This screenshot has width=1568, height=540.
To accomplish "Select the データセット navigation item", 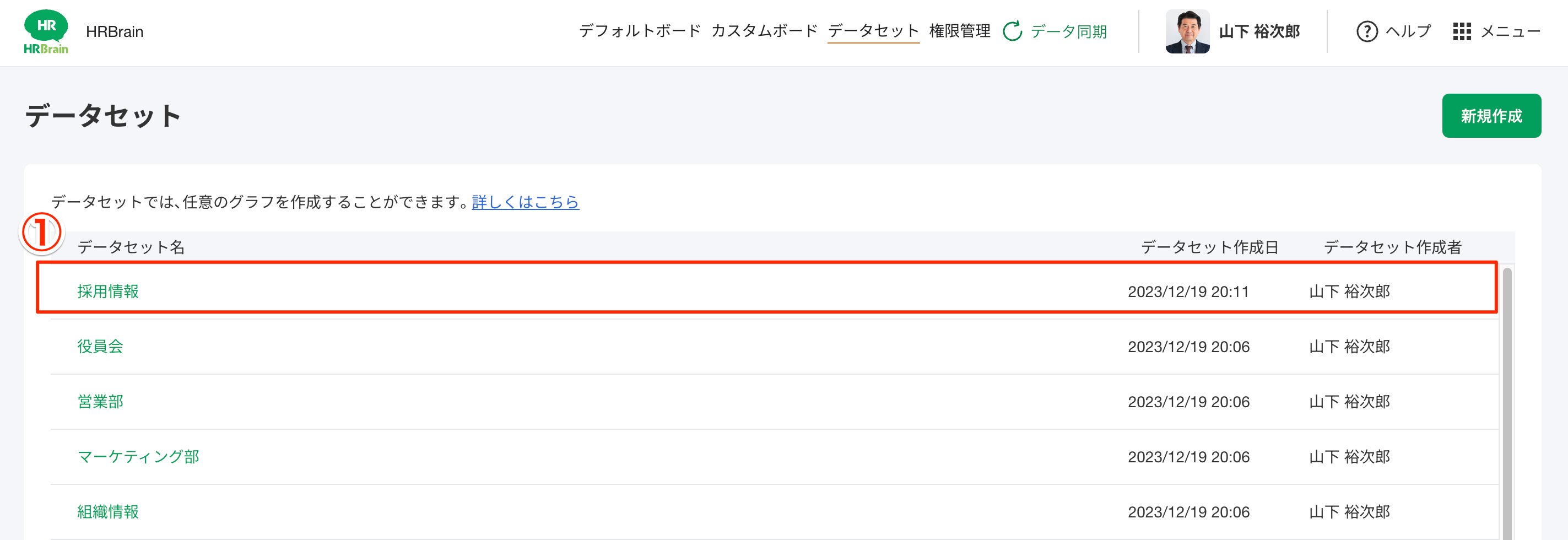I will [x=873, y=30].
